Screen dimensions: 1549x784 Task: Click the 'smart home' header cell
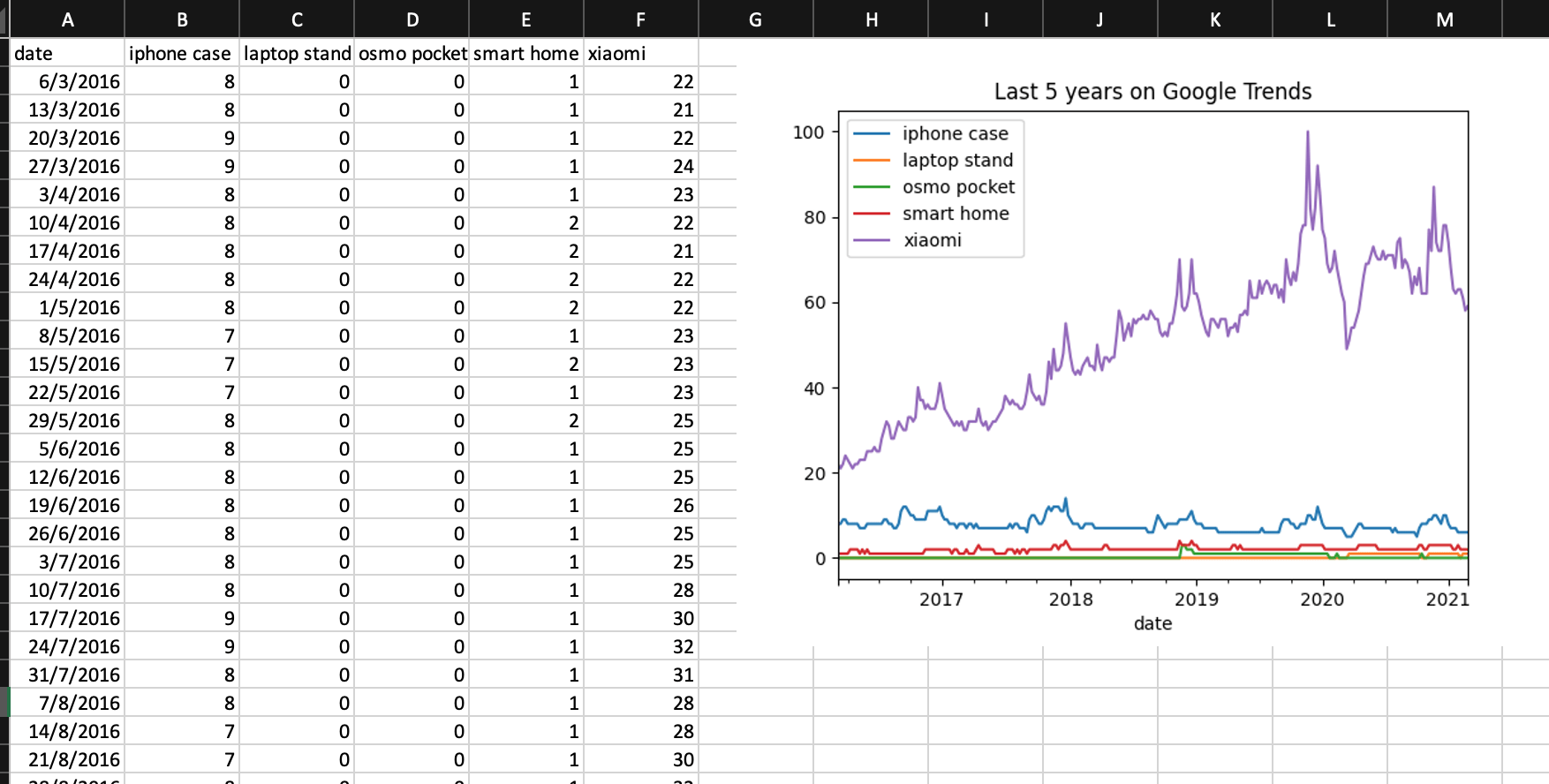coord(526,53)
